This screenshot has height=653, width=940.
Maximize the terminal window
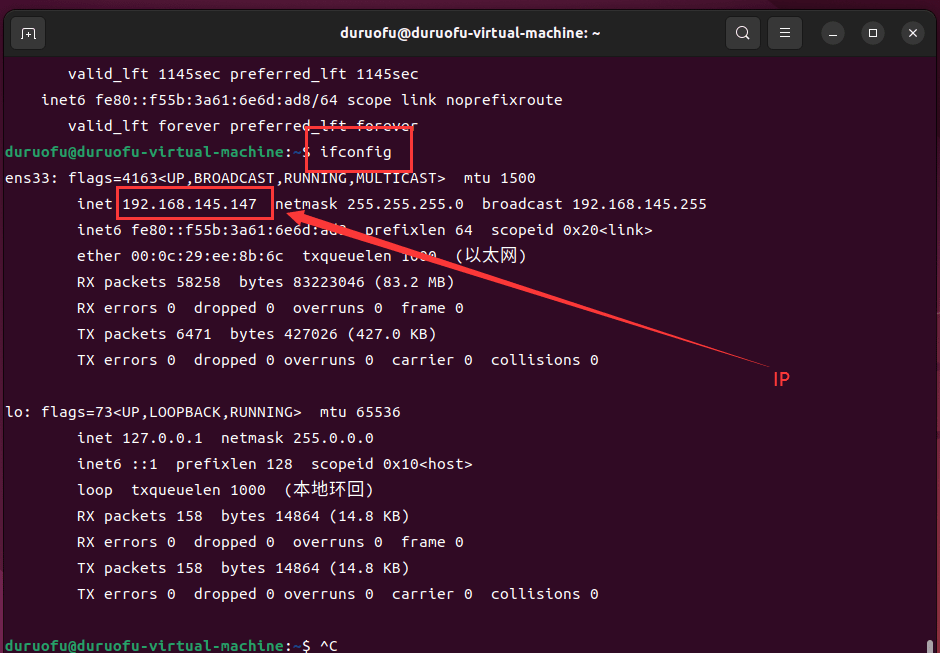872,33
